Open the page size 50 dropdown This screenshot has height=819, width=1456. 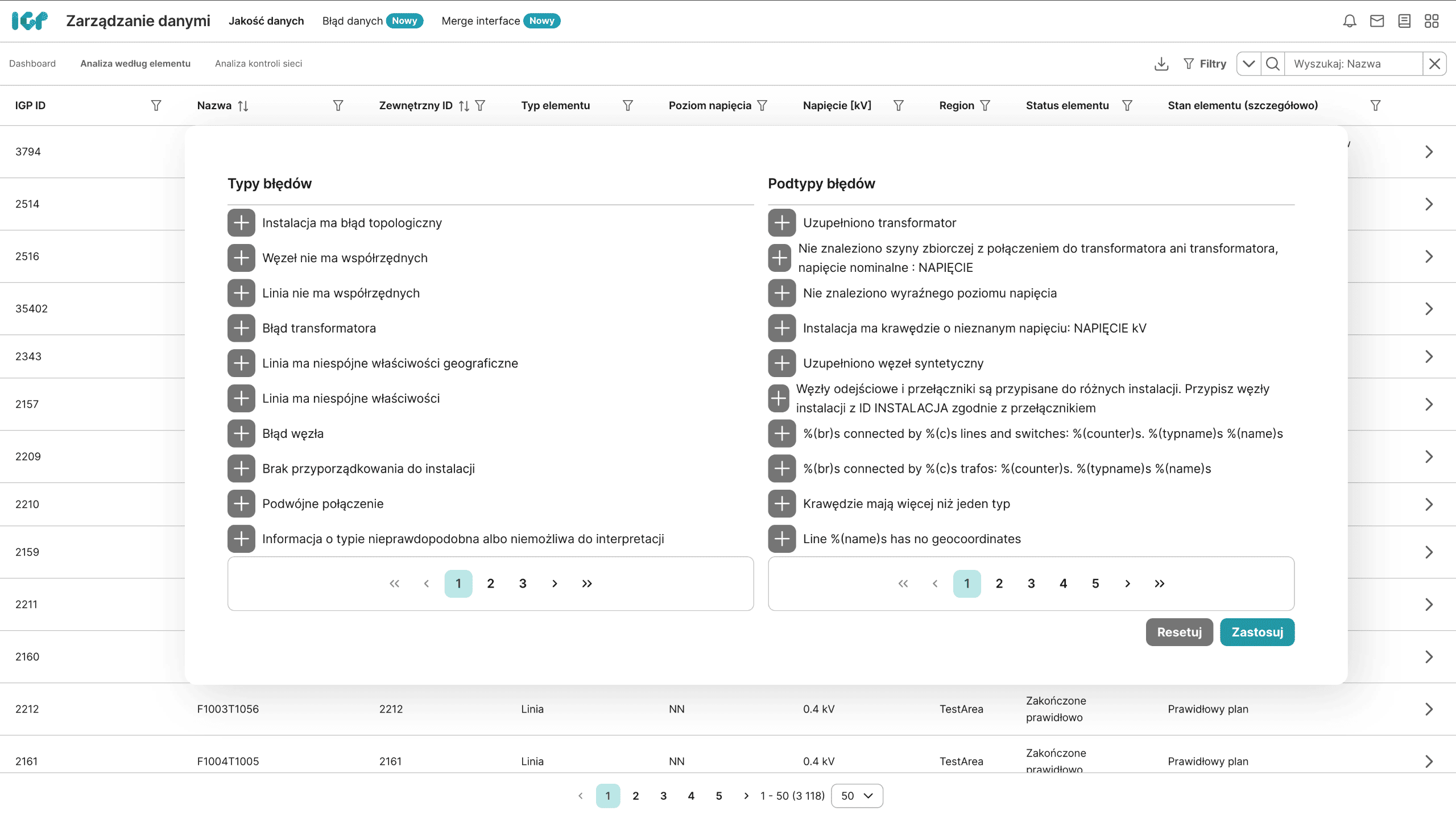click(x=857, y=796)
